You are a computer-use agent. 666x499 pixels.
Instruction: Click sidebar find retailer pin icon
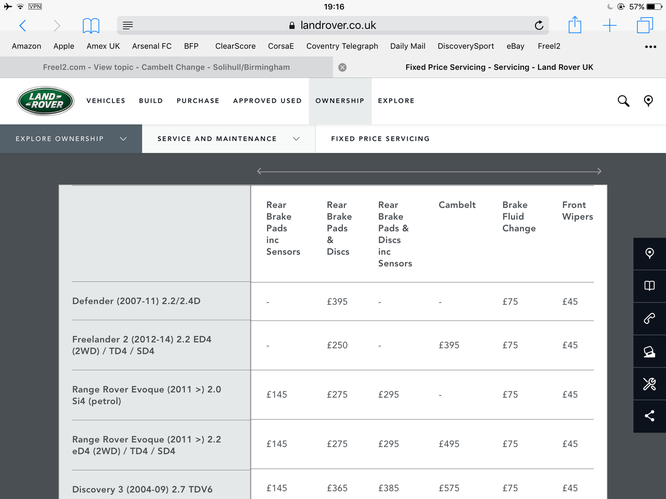pyautogui.click(x=649, y=254)
